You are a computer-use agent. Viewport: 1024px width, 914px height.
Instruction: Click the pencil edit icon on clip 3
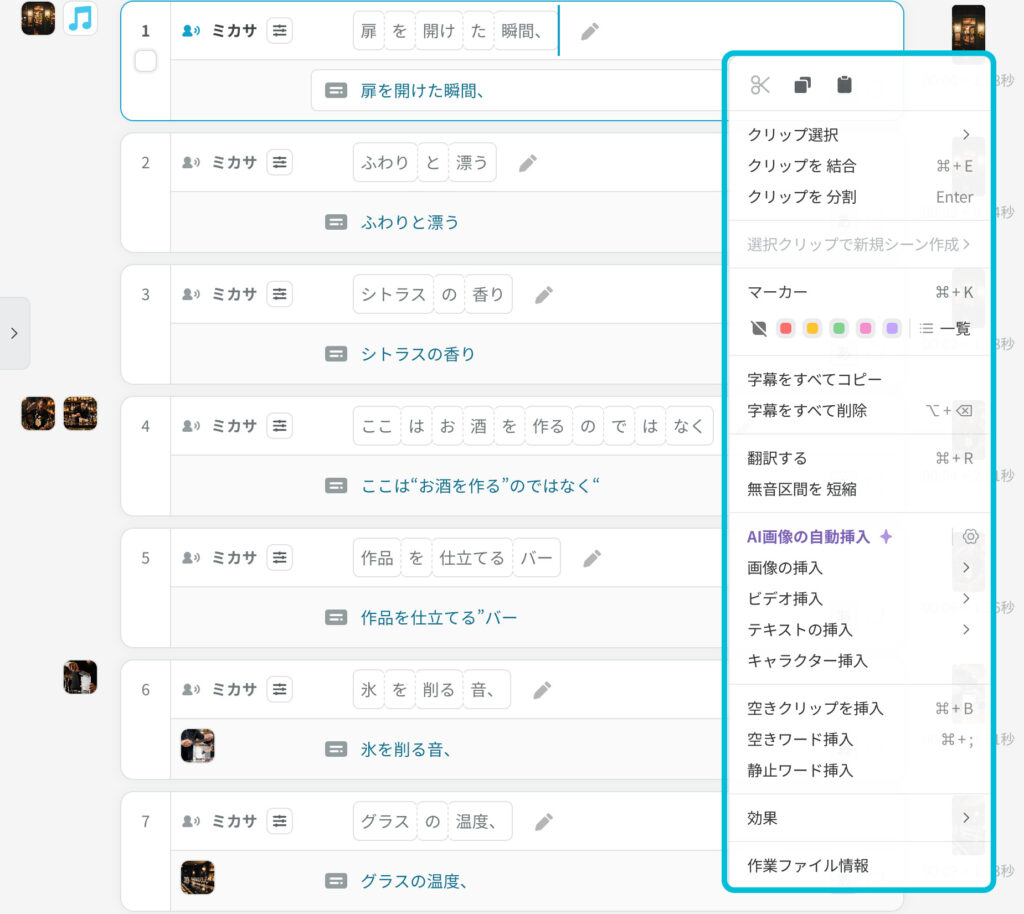[543, 295]
